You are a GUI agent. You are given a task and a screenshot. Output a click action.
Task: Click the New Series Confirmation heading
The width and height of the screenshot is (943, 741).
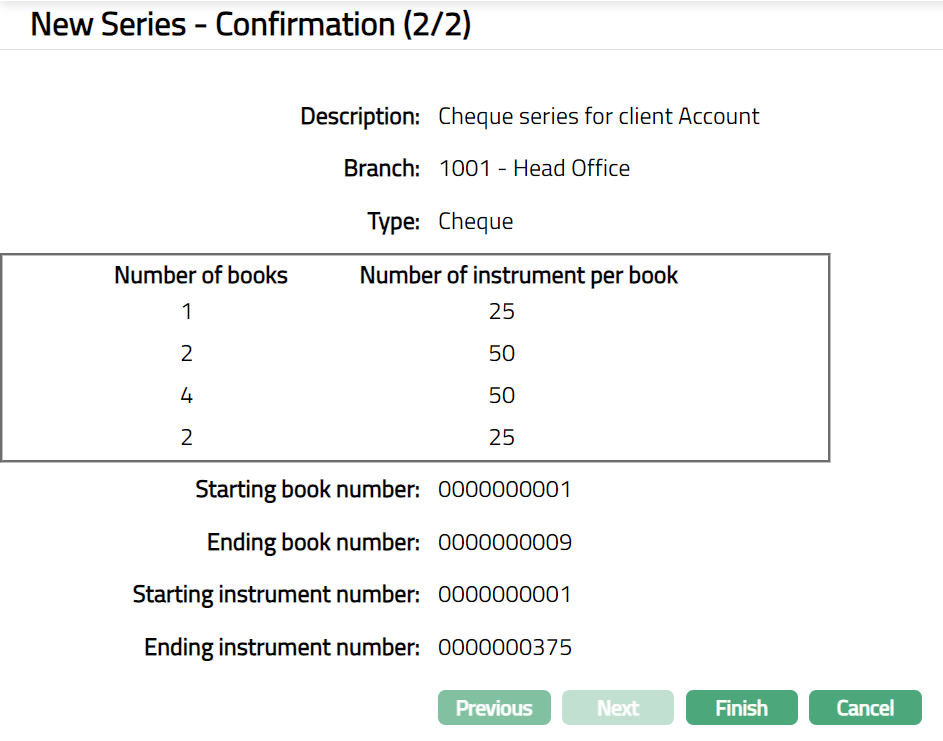click(251, 25)
